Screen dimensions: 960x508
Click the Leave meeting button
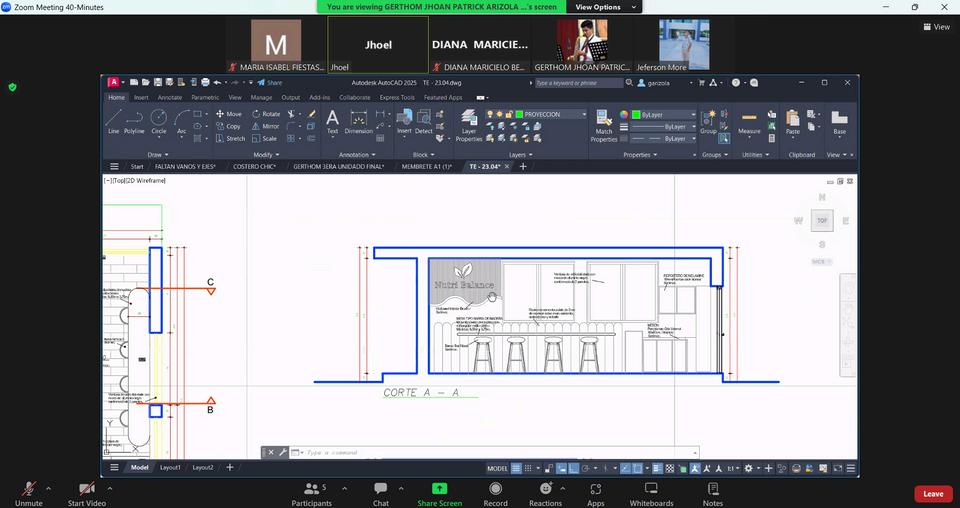click(933, 493)
